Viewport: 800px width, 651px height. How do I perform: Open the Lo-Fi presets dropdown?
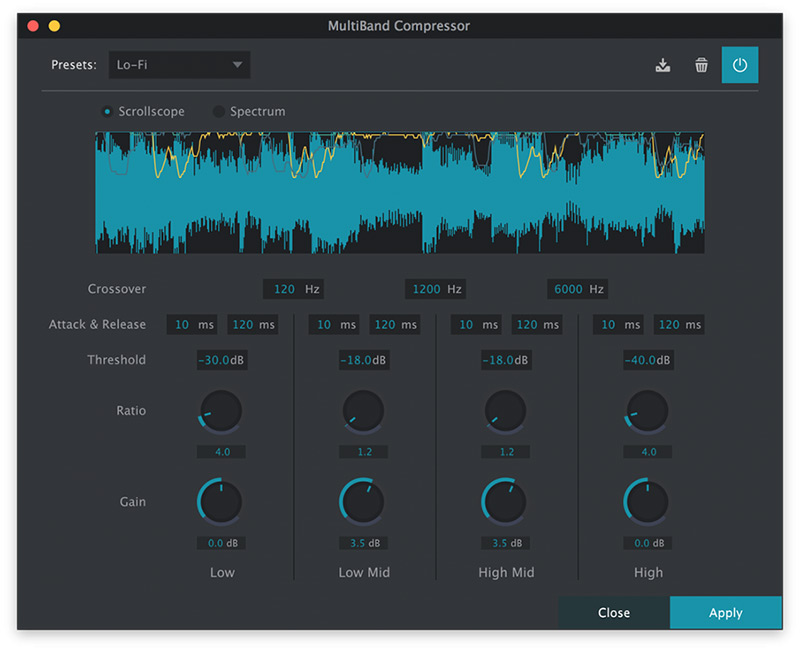(180, 66)
